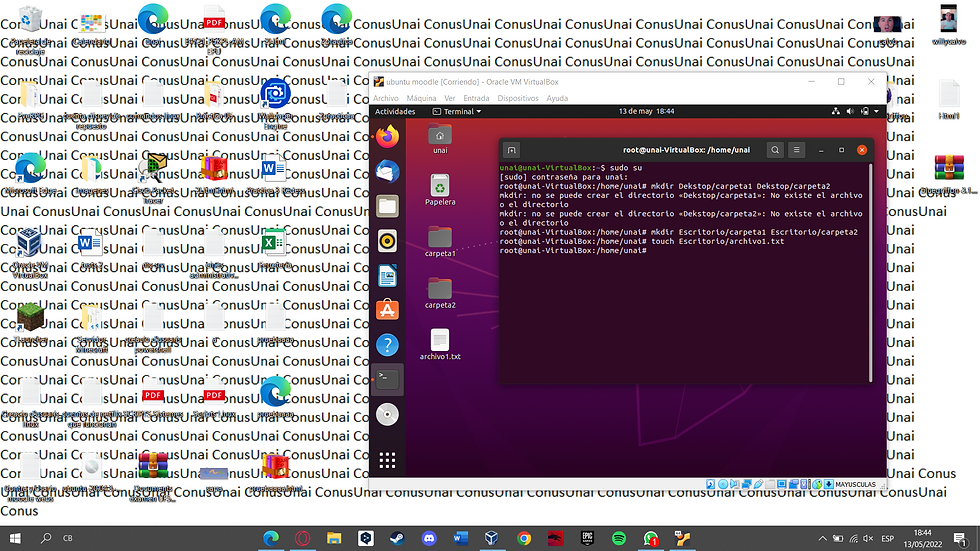The image size is (980, 551).
Task: Open the unai home folder on Ubuntu desktop
Action: coord(440,139)
